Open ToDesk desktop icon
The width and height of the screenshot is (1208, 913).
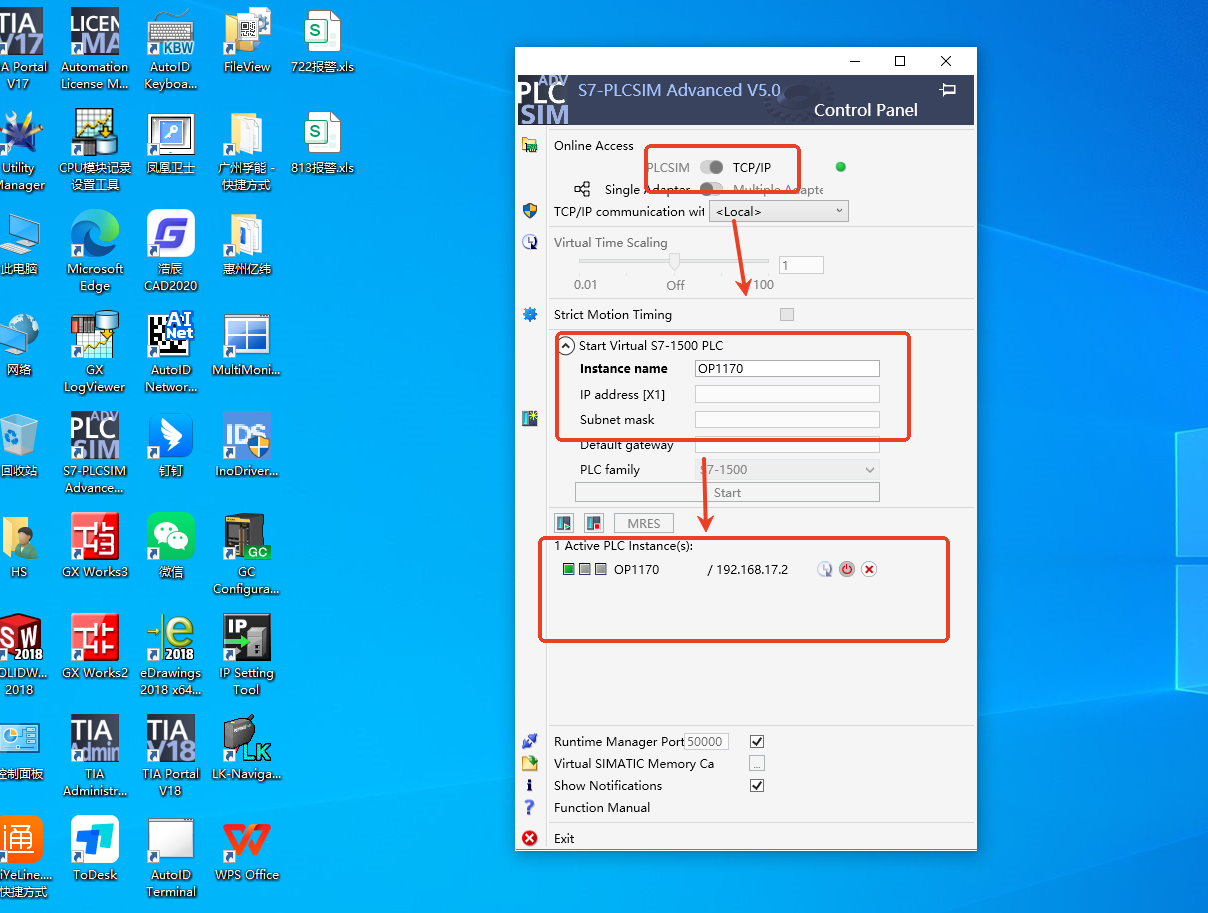click(95, 848)
